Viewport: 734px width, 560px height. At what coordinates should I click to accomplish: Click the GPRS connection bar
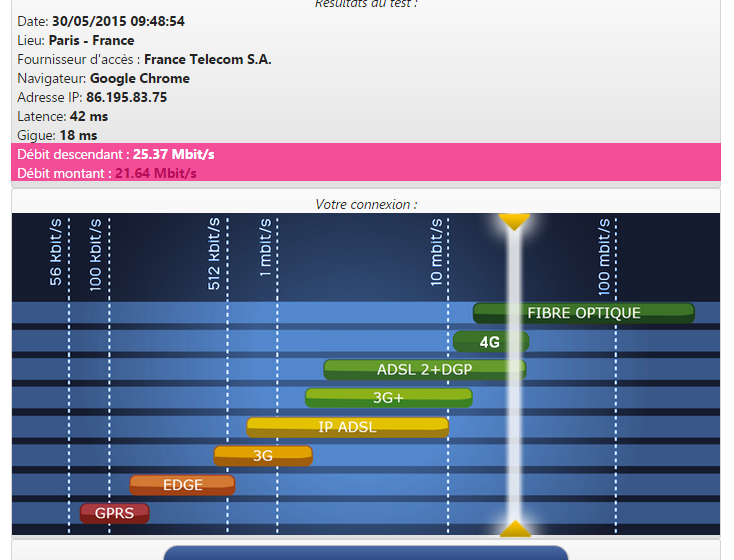click(115, 513)
